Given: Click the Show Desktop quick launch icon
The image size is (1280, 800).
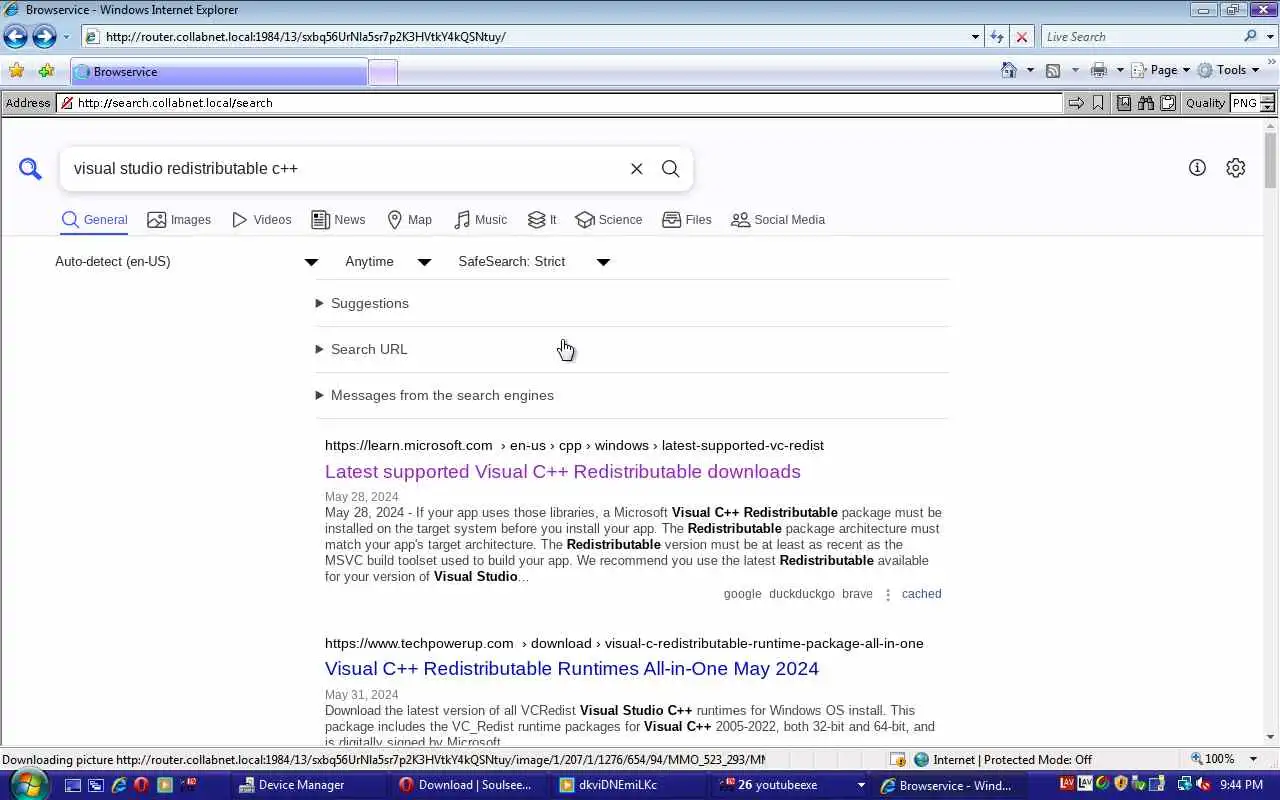Looking at the screenshot, I should coord(73,785).
